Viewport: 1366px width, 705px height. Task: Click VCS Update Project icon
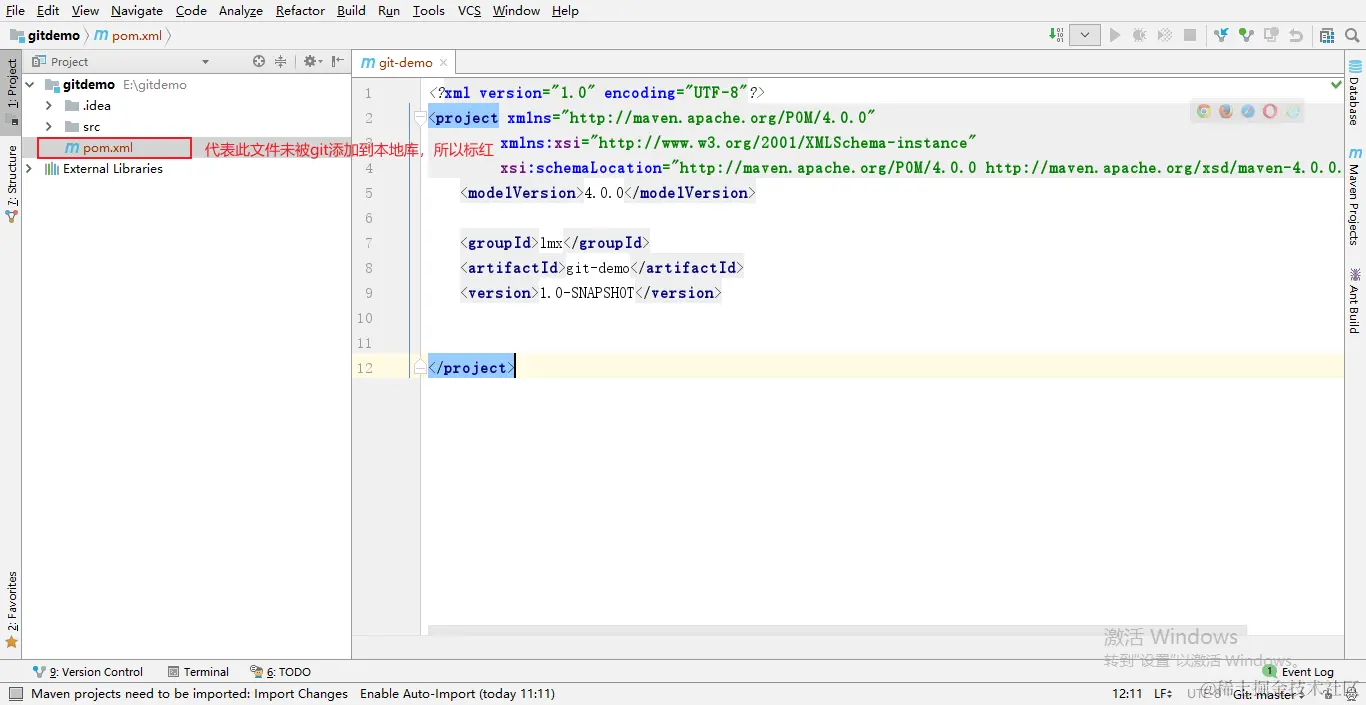click(x=1221, y=35)
